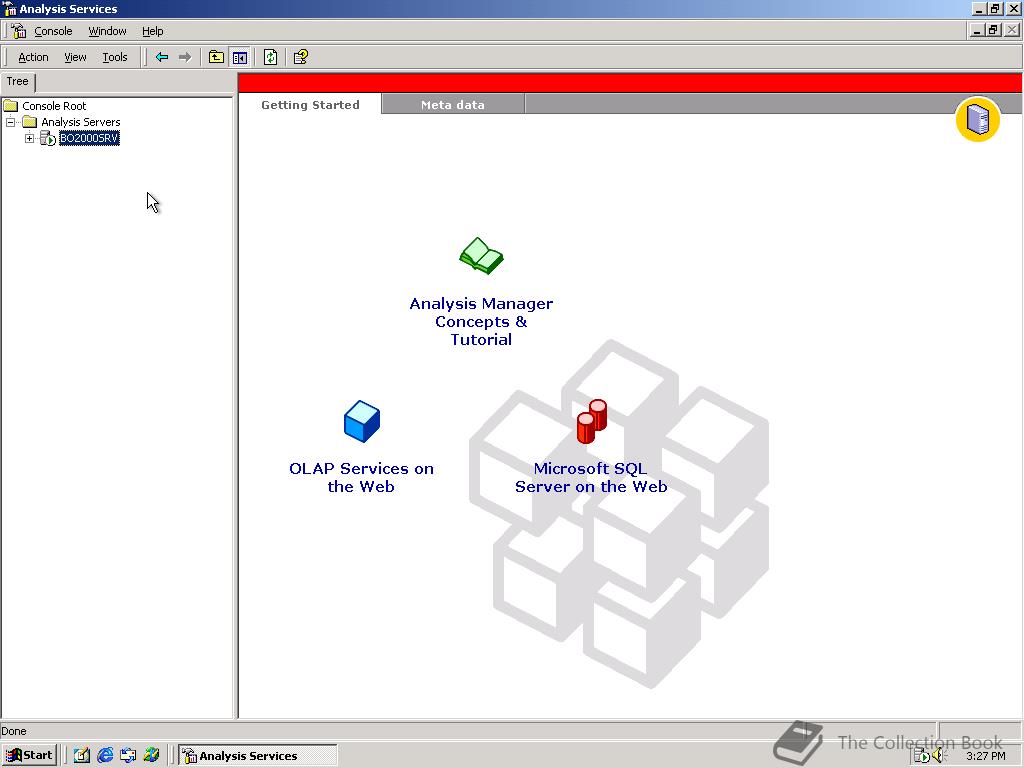
Task: Click the speaker volume tray icon
Action: click(x=939, y=756)
